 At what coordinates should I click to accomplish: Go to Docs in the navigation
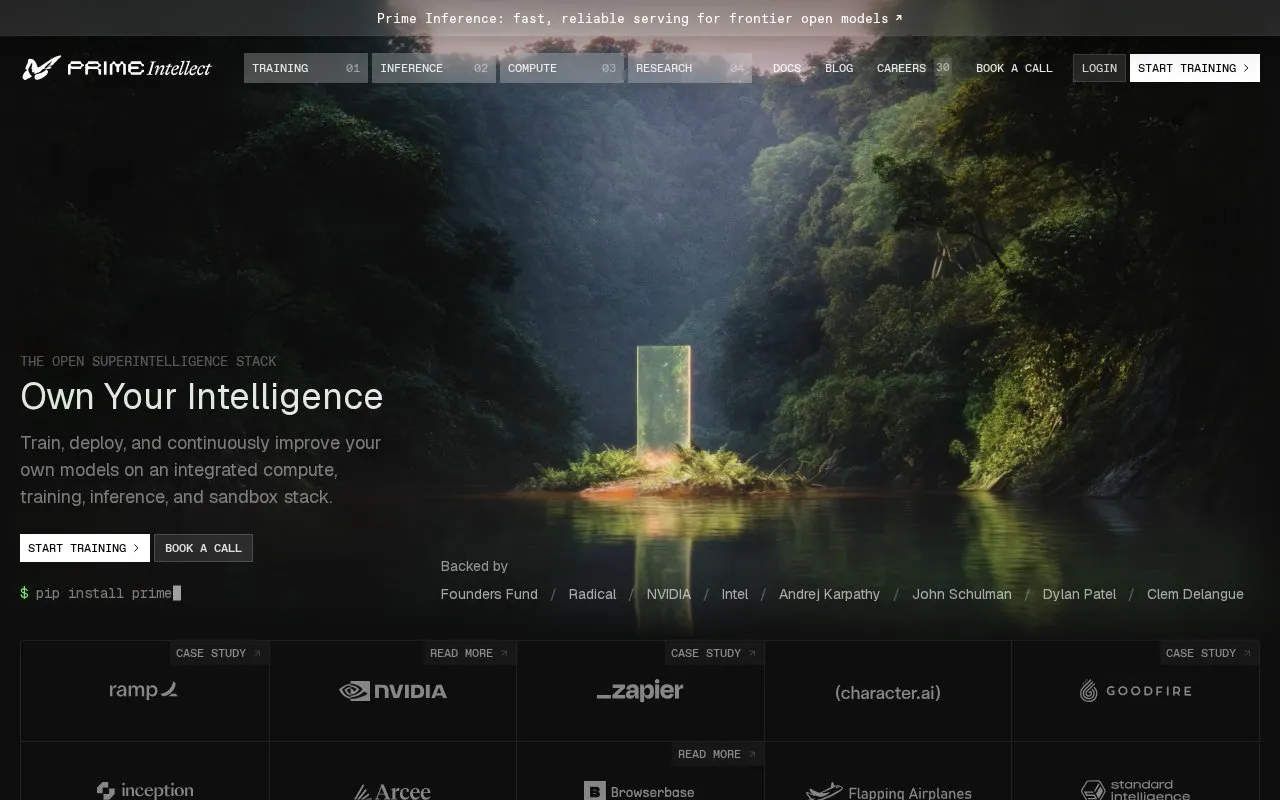[x=787, y=68]
